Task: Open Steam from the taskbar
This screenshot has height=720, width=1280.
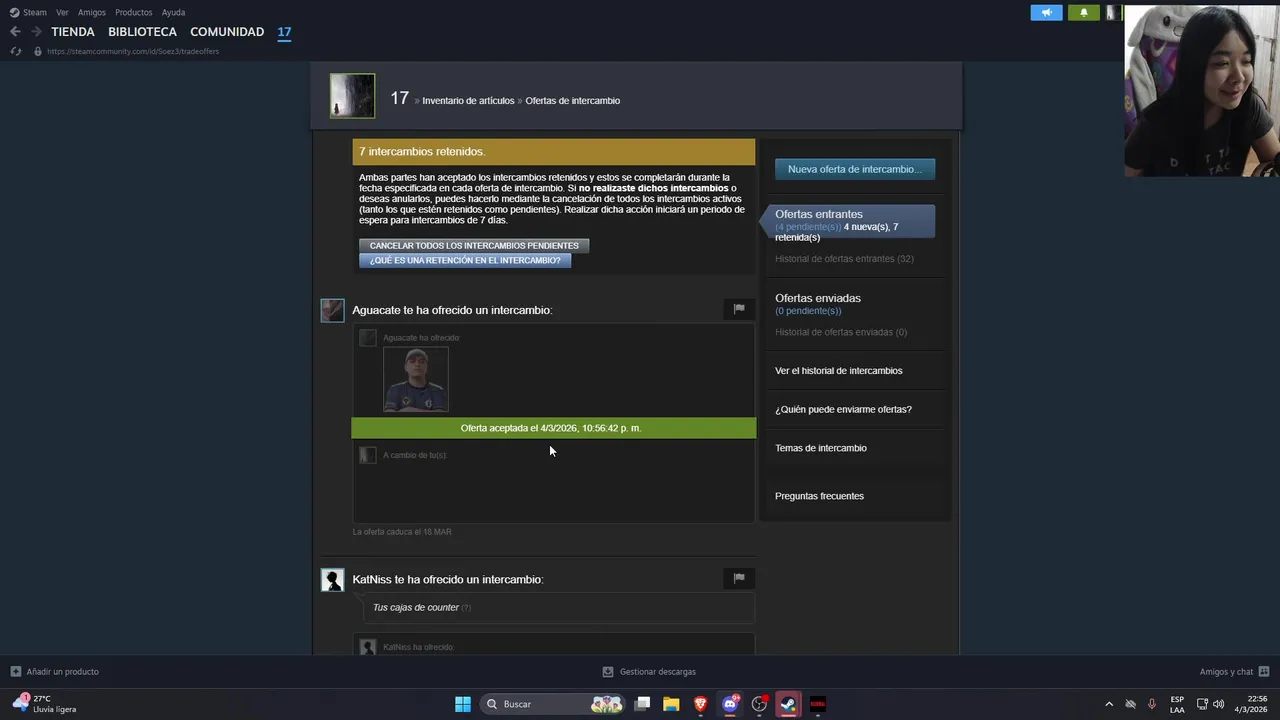Action: (x=788, y=704)
